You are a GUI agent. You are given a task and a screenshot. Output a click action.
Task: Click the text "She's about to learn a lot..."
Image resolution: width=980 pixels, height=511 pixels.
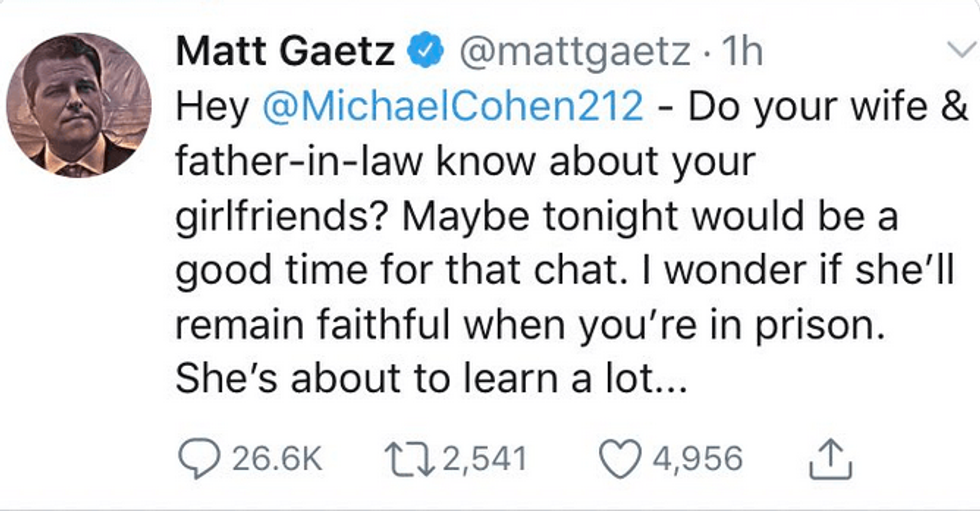(430, 376)
